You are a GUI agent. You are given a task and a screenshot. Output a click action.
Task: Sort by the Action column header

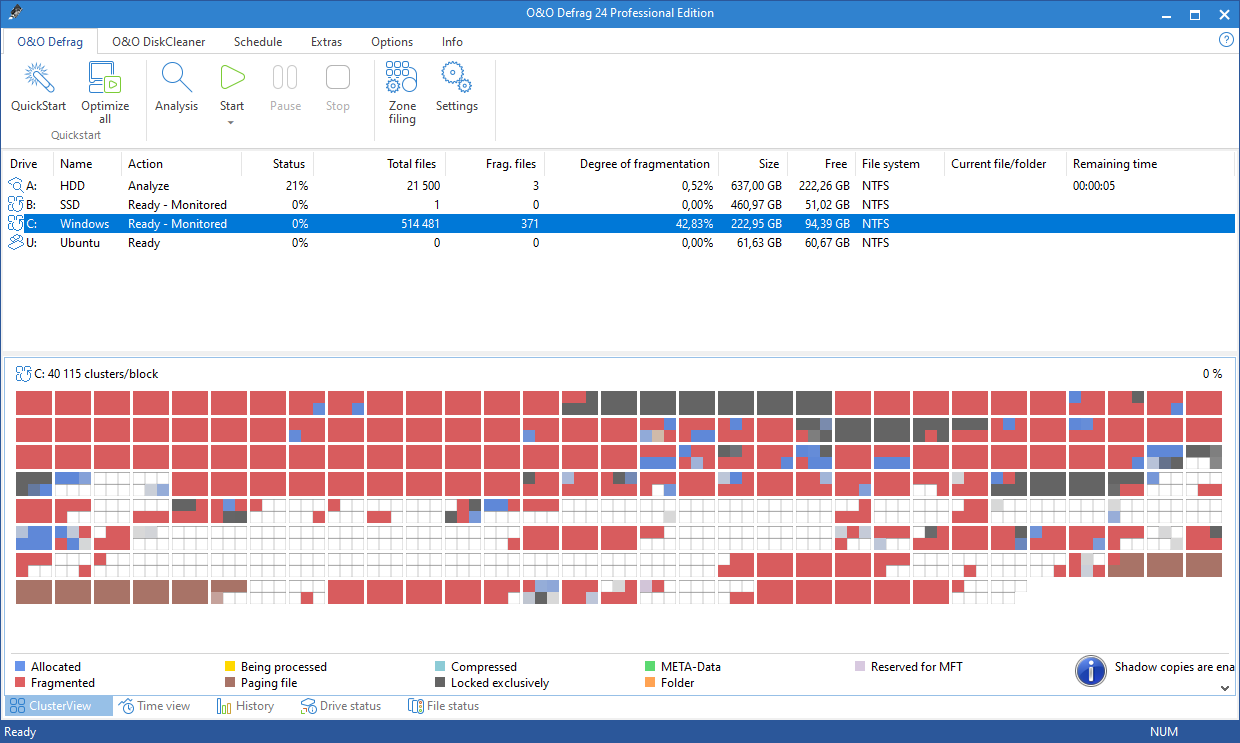point(145,164)
